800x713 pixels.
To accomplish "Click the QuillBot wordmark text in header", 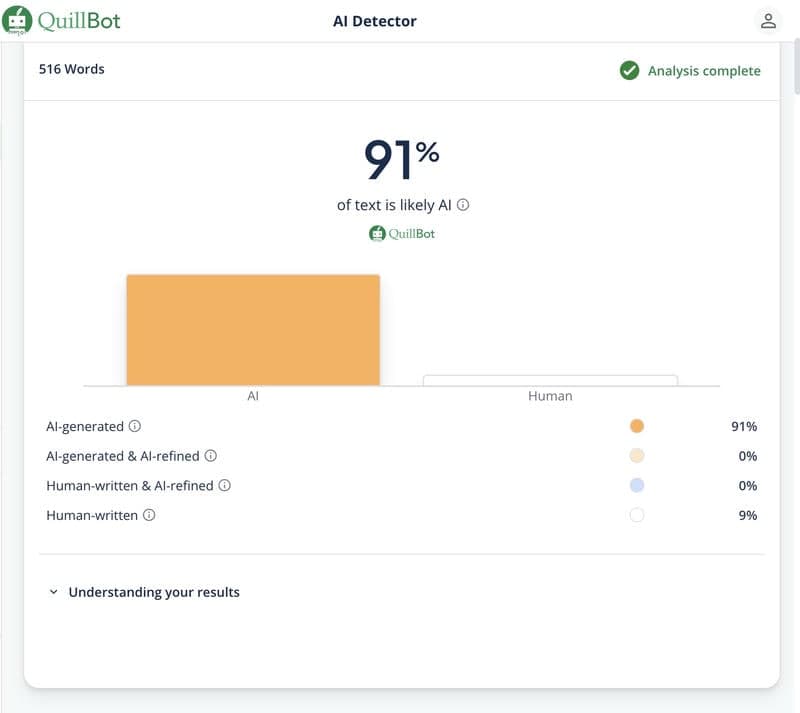I will pos(78,21).
